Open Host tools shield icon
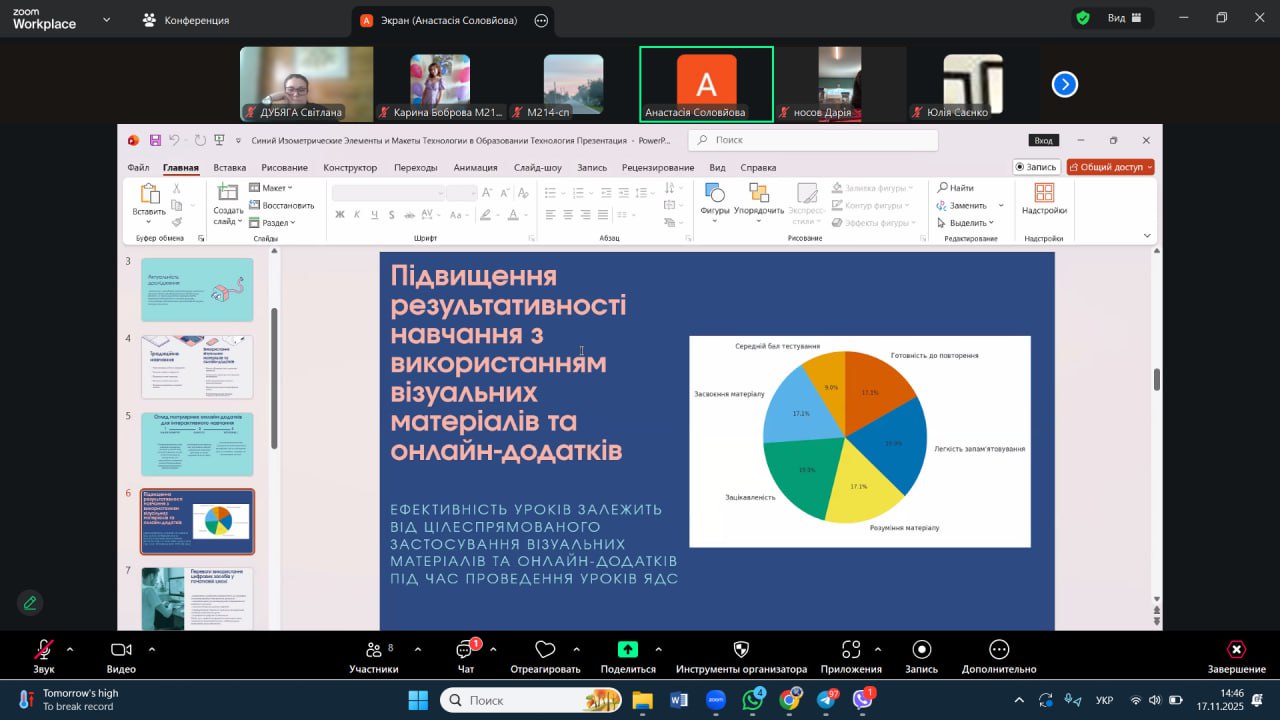This screenshot has height=720, width=1280. [741, 651]
